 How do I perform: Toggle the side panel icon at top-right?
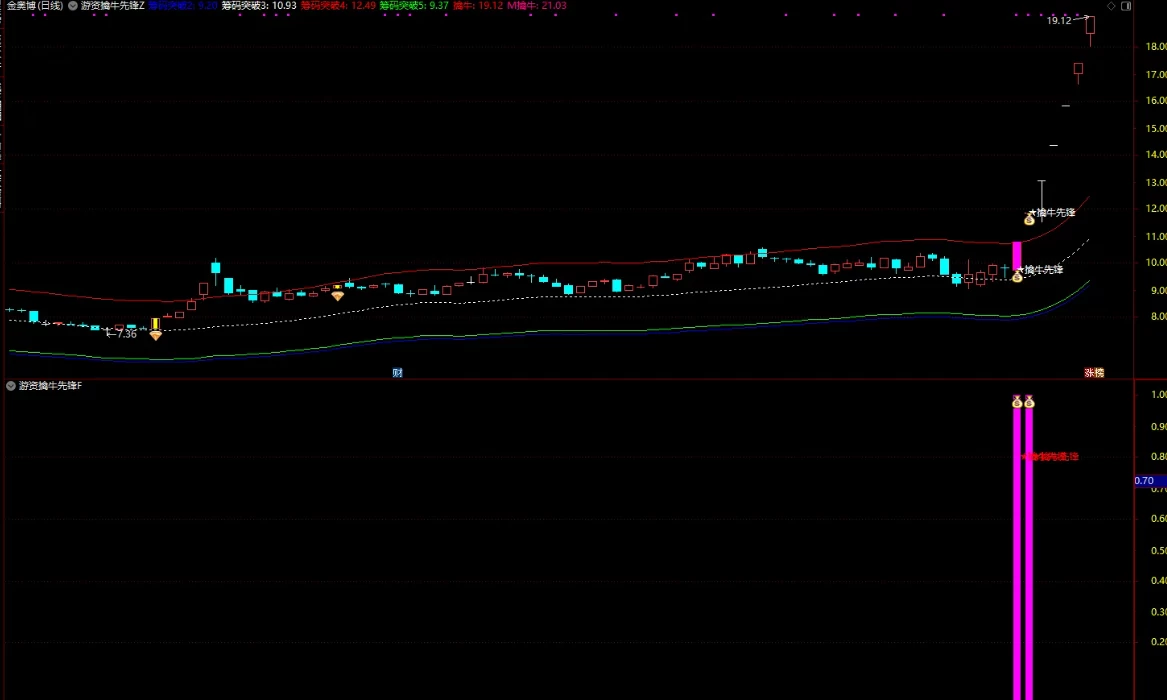coord(1126,6)
